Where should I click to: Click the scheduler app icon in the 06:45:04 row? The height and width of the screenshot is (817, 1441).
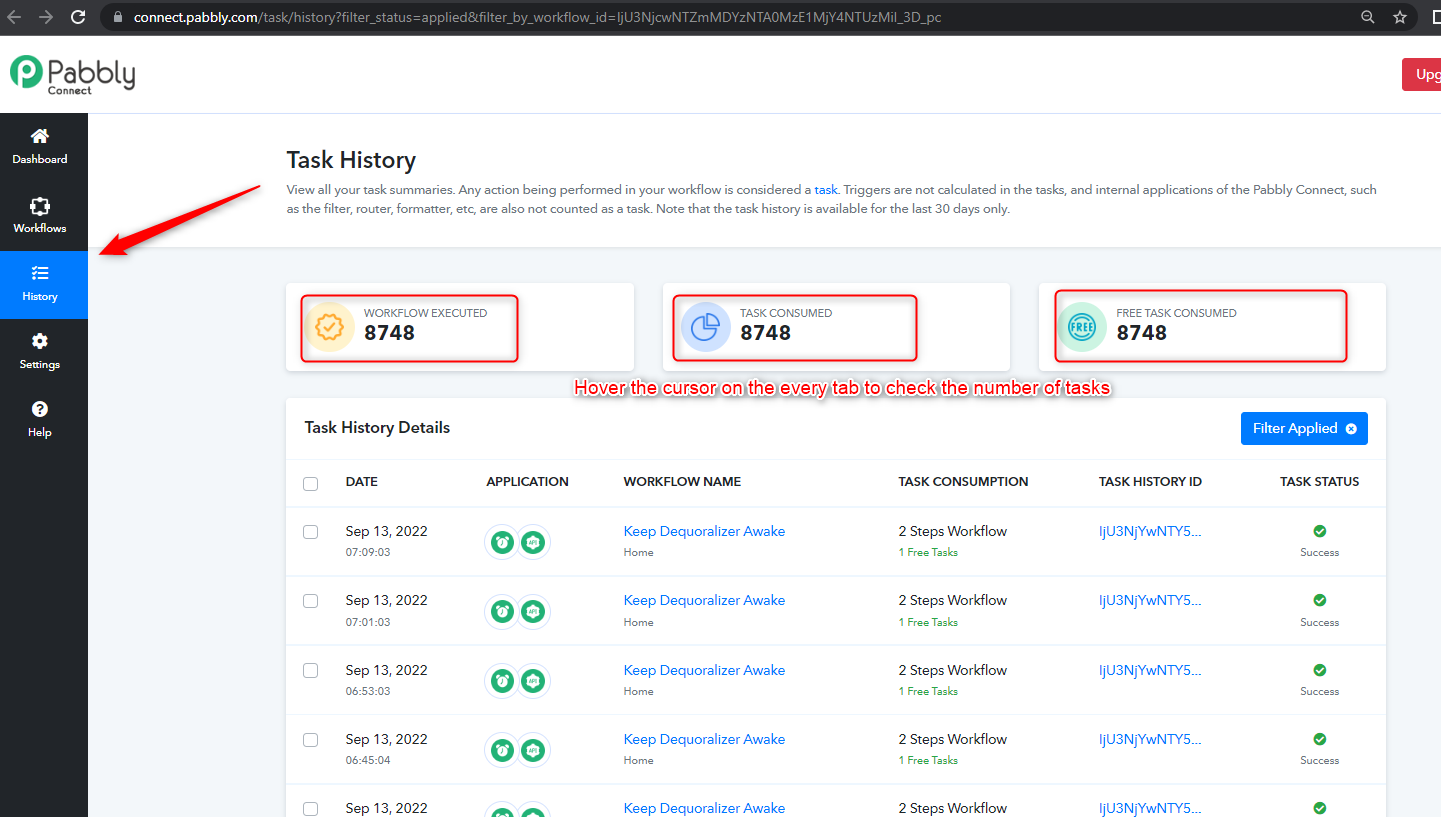click(502, 750)
